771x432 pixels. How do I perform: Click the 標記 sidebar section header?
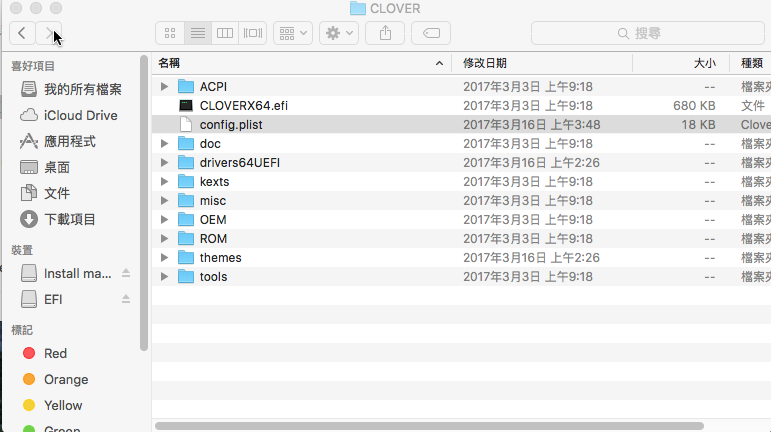(22, 330)
